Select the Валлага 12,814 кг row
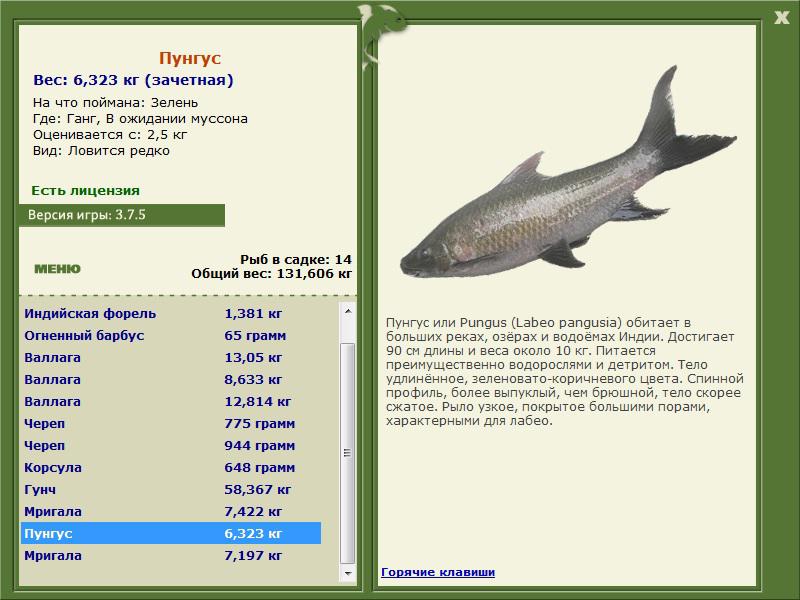Viewport: 800px width, 600px height. pyautogui.click(x=171, y=401)
